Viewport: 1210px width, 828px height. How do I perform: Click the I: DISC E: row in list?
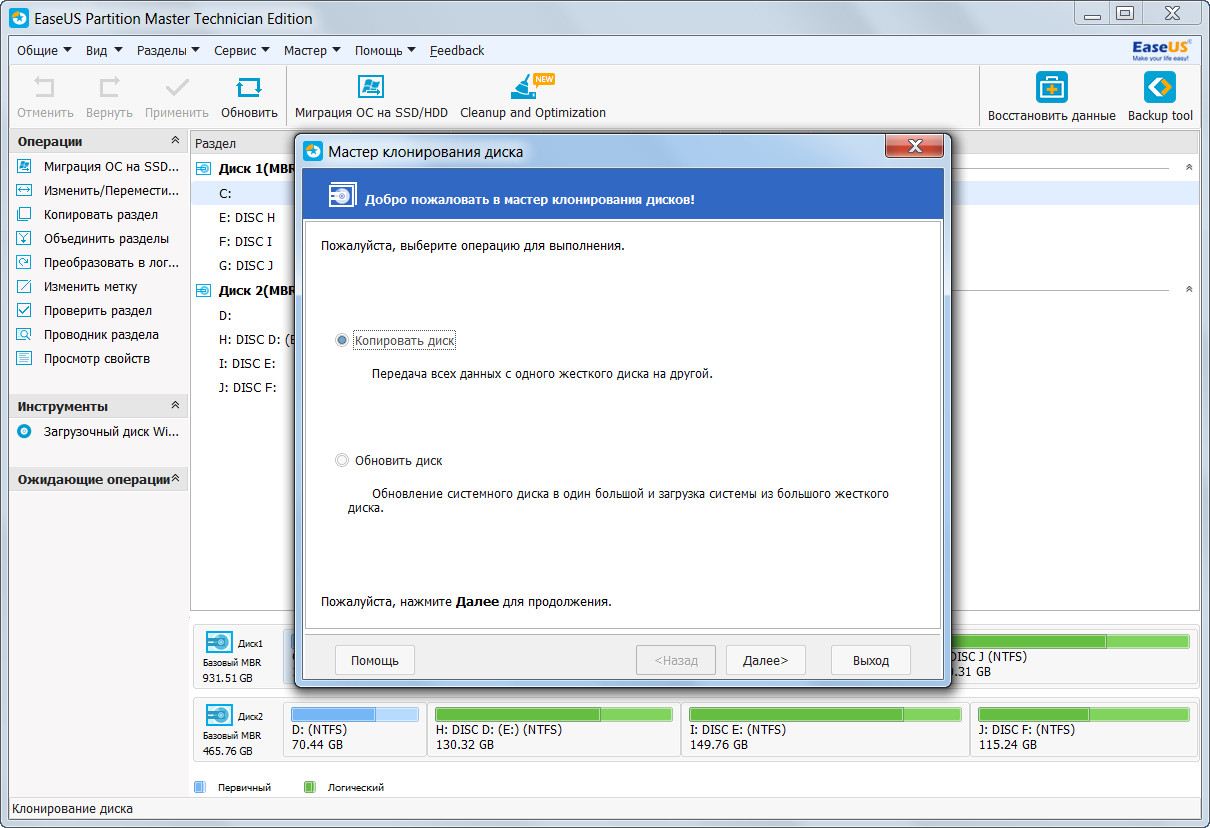[x=247, y=363]
